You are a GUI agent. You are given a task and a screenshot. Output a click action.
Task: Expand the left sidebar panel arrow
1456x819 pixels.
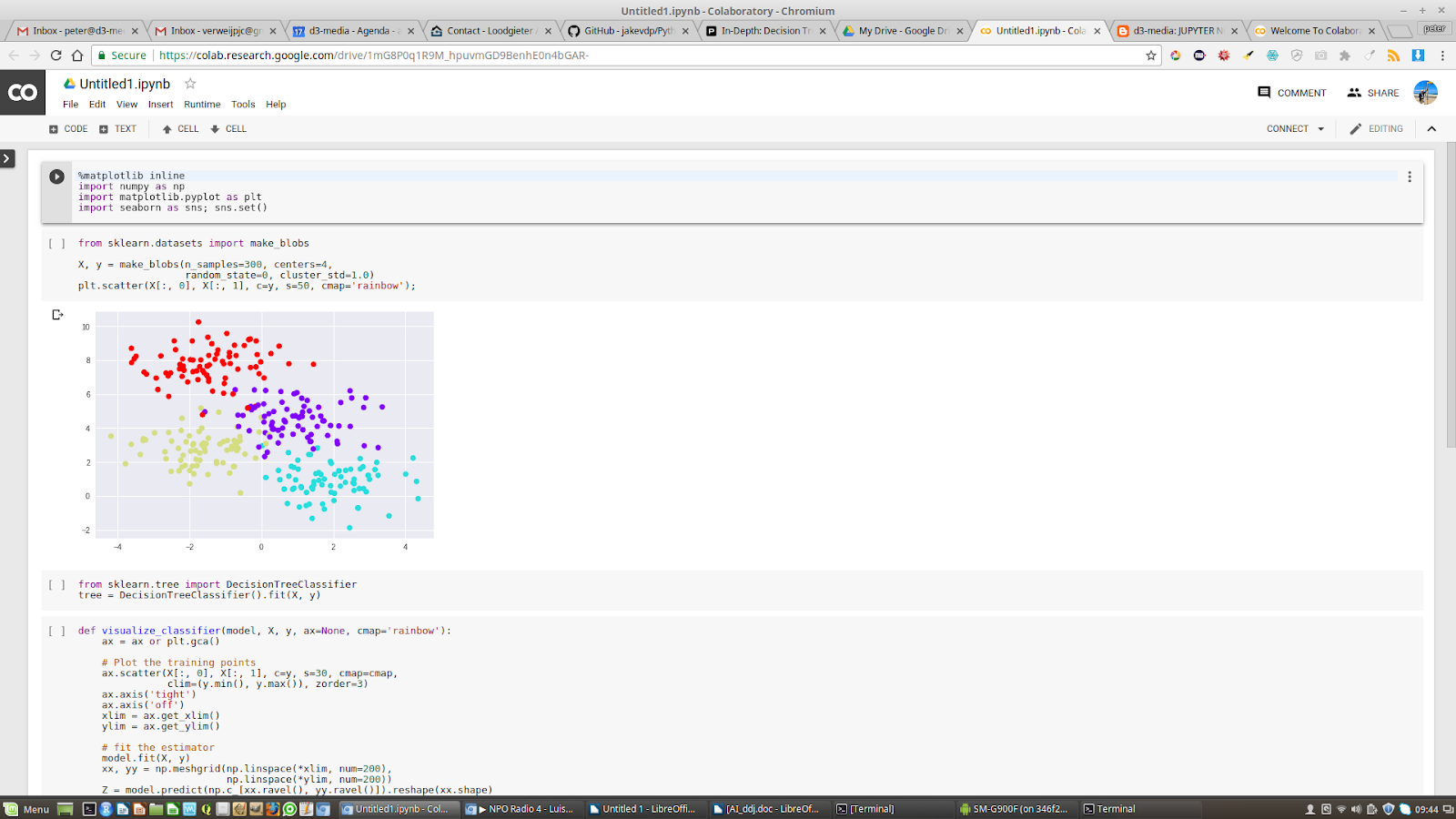click(7, 158)
